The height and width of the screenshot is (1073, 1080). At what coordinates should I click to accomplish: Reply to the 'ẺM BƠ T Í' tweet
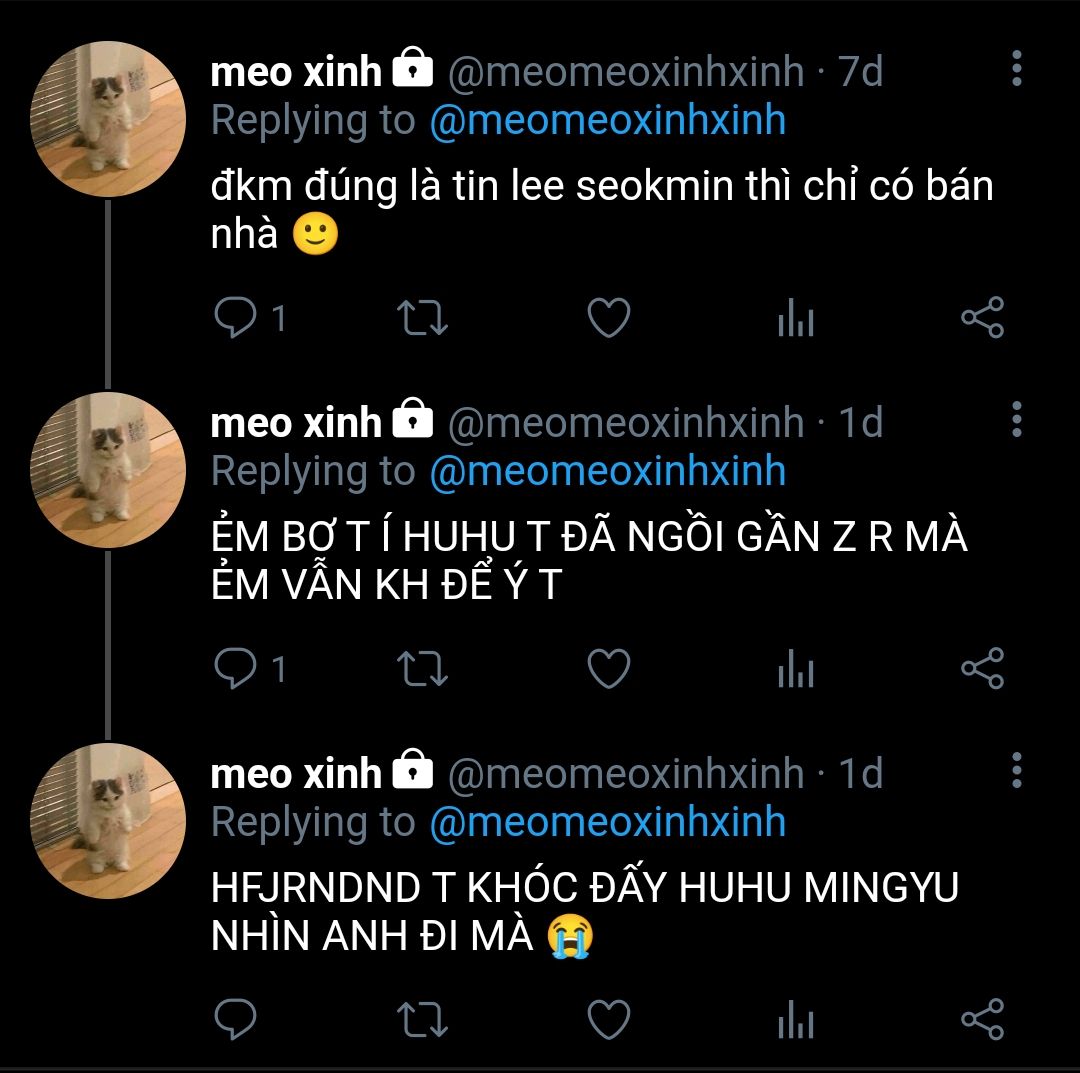click(236, 669)
